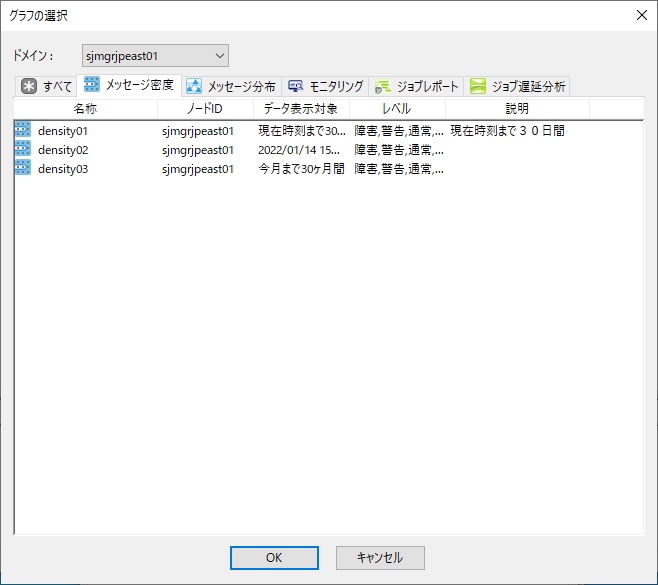
Task: Click the キャンセル button
Action: (x=380, y=558)
